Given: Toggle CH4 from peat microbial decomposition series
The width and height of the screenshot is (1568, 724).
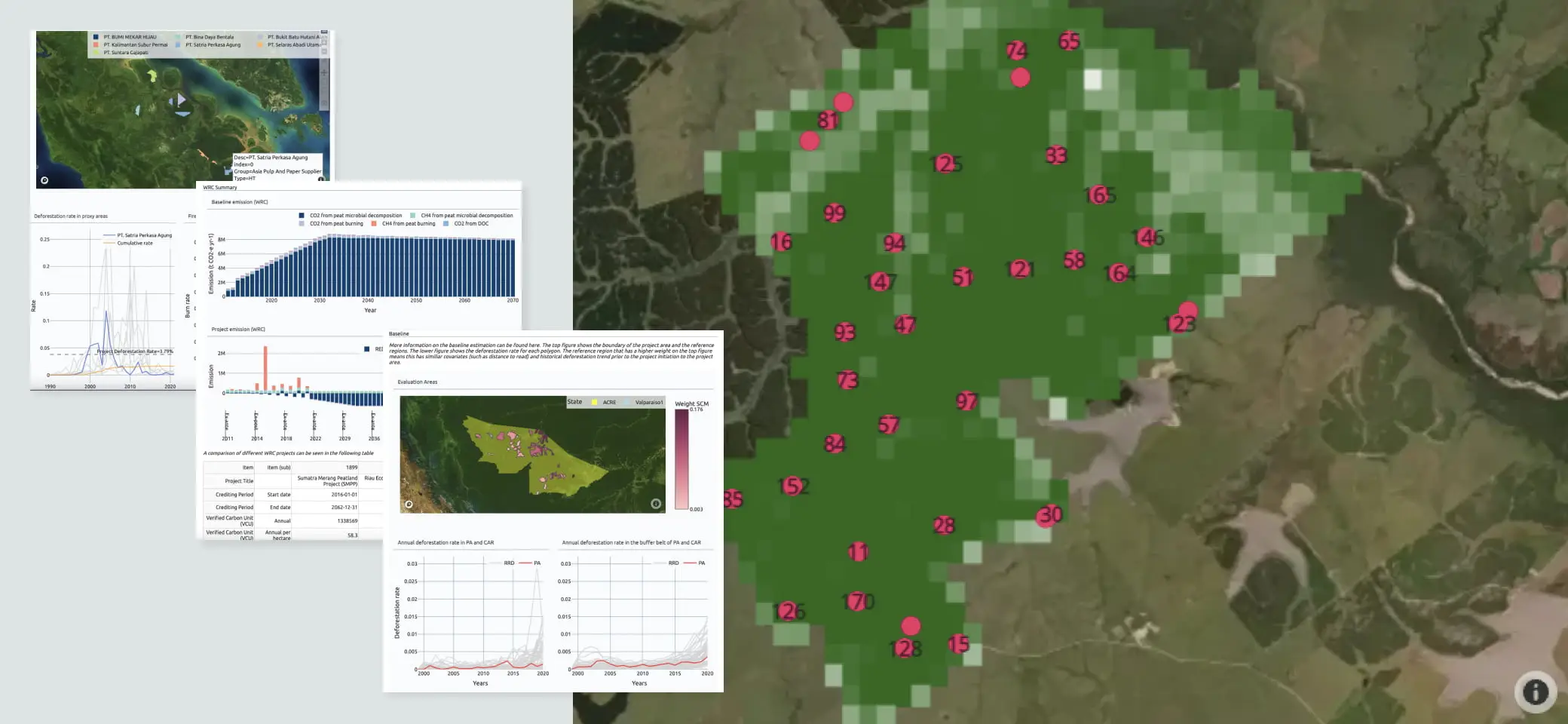Looking at the screenshot, I should click(x=461, y=216).
